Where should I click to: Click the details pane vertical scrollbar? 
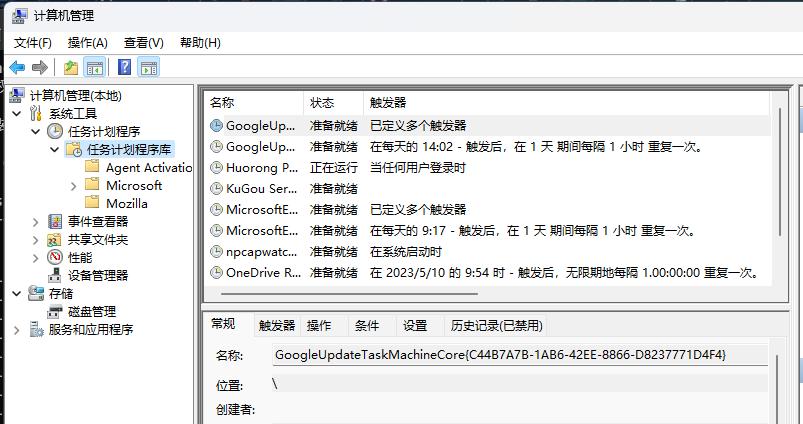pos(777,389)
